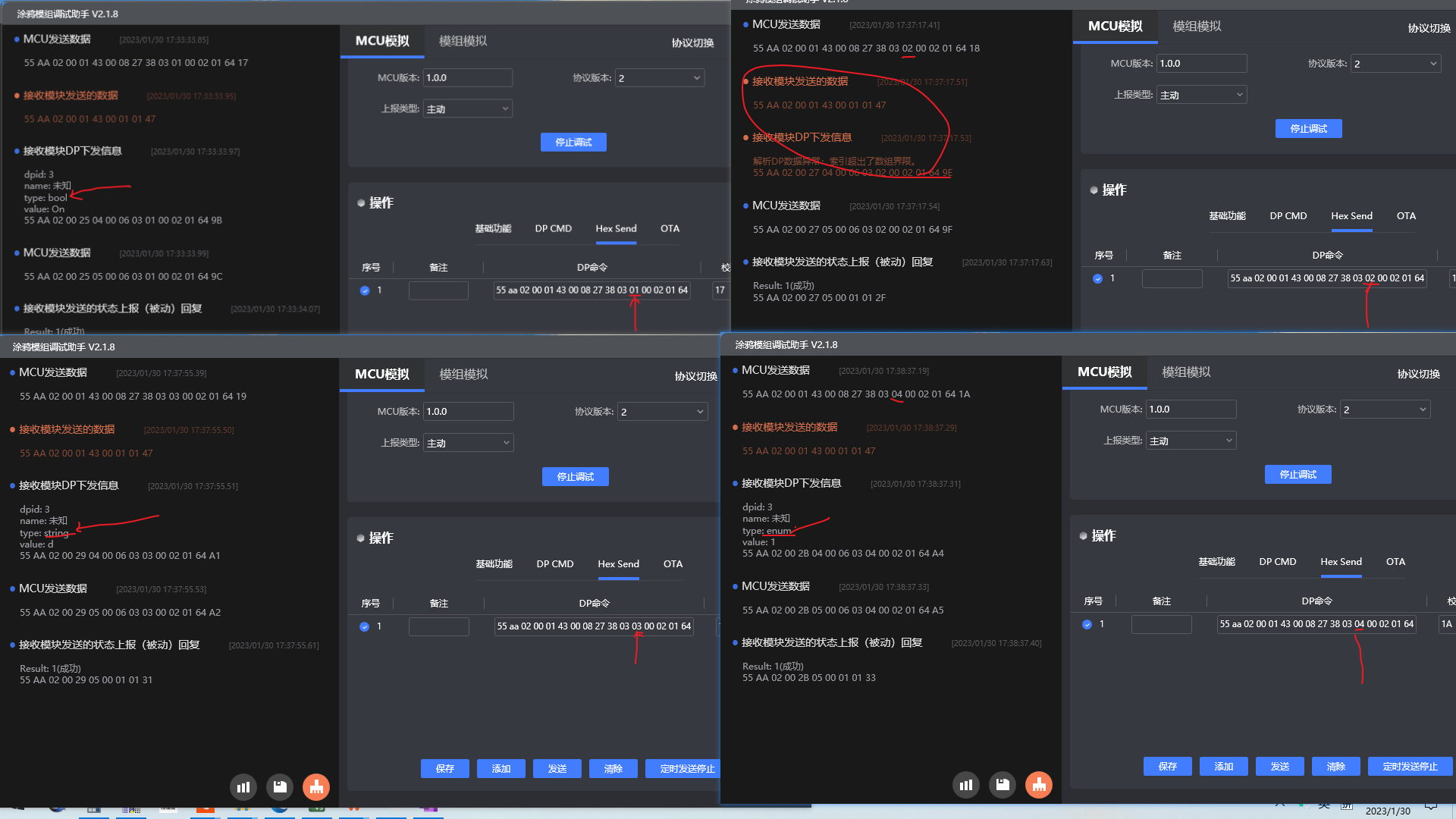Screen dimensions: 1456x819
Task: Click 定时发送停止 button in bottom-right window
Action: point(1410,766)
